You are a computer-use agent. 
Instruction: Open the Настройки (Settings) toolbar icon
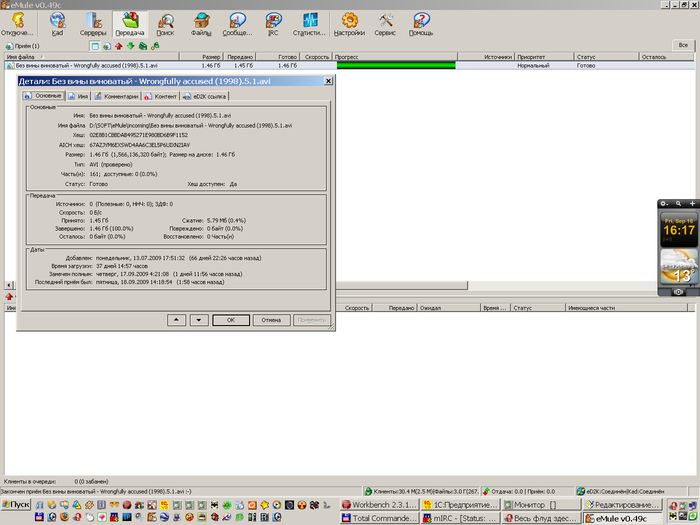click(x=348, y=24)
